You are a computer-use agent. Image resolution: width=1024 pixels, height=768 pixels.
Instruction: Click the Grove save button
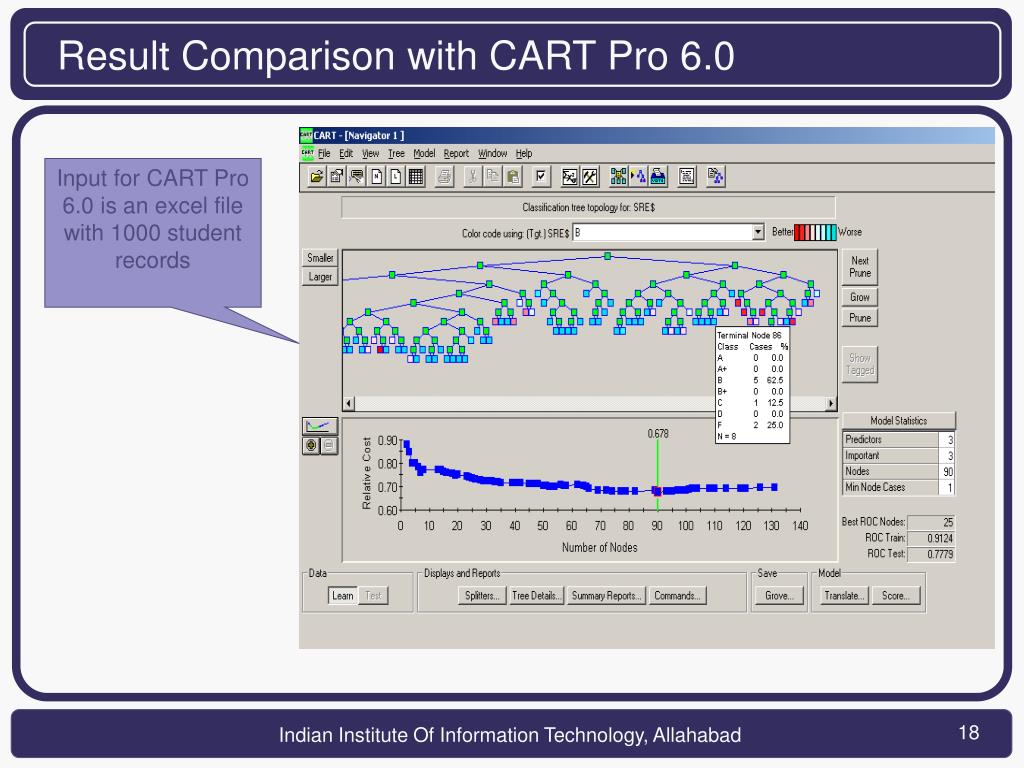(779, 596)
